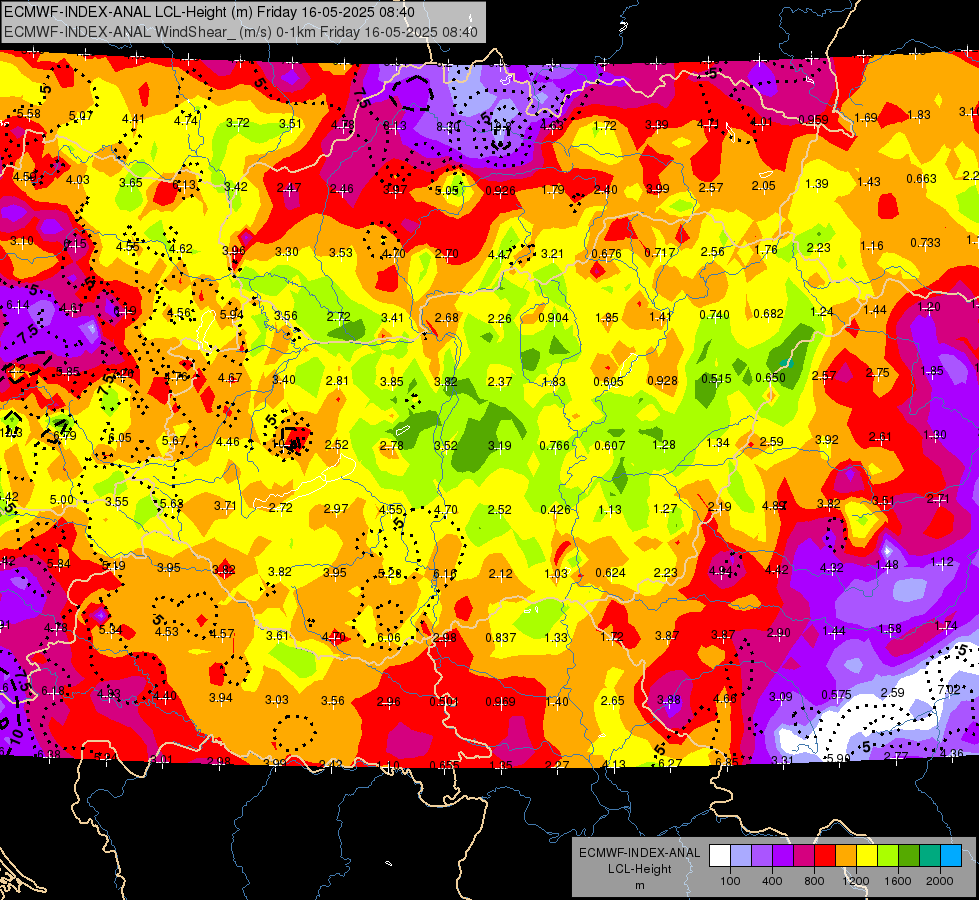Click the lime green legend swatch near 1600
The width and height of the screenshot is (979, 900).
click(x=888, y=856)
